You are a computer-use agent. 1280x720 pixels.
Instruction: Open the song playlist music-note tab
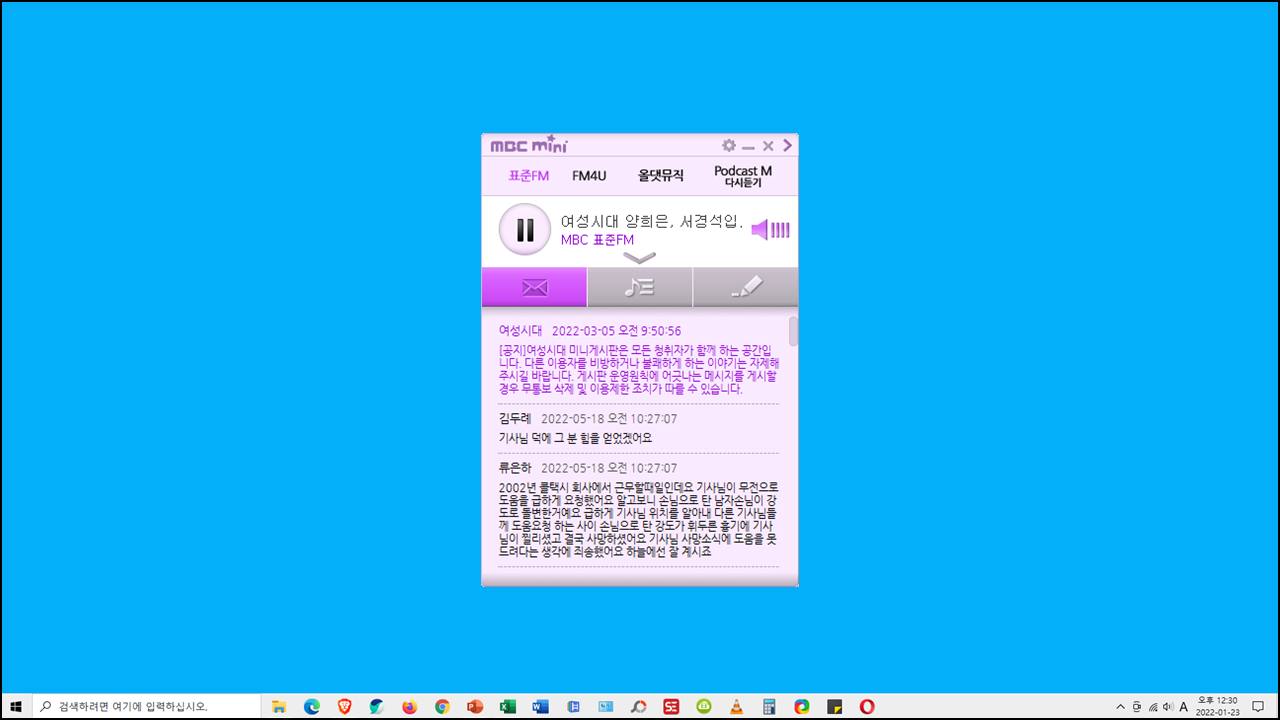(x=639, y=287)
